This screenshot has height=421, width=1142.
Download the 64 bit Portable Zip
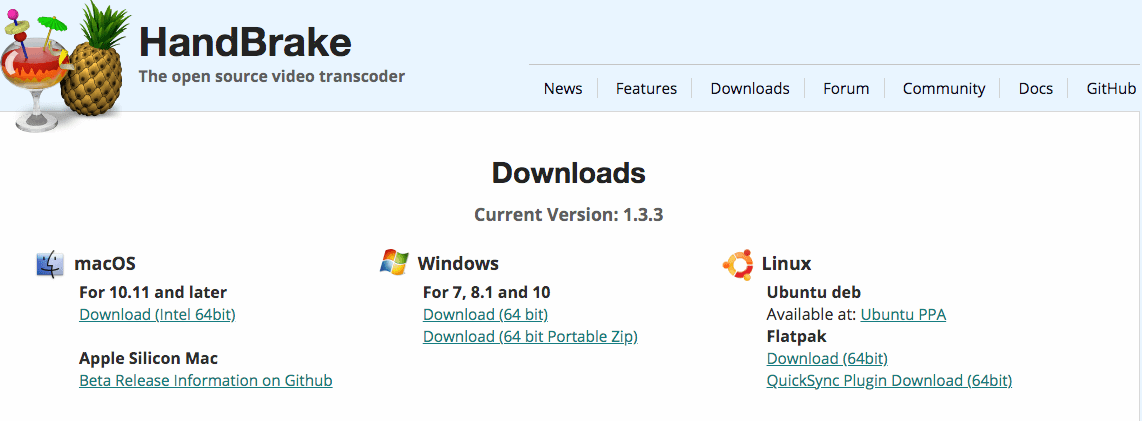530,337
